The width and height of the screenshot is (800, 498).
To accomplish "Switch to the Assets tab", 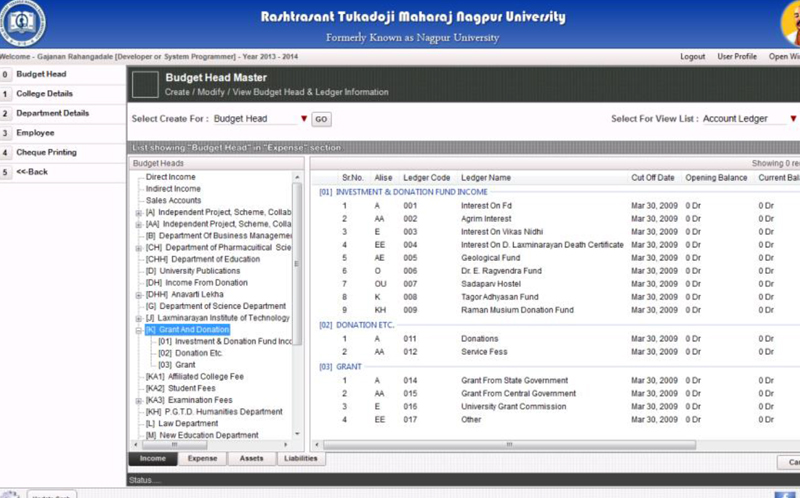I will (252, 458).
